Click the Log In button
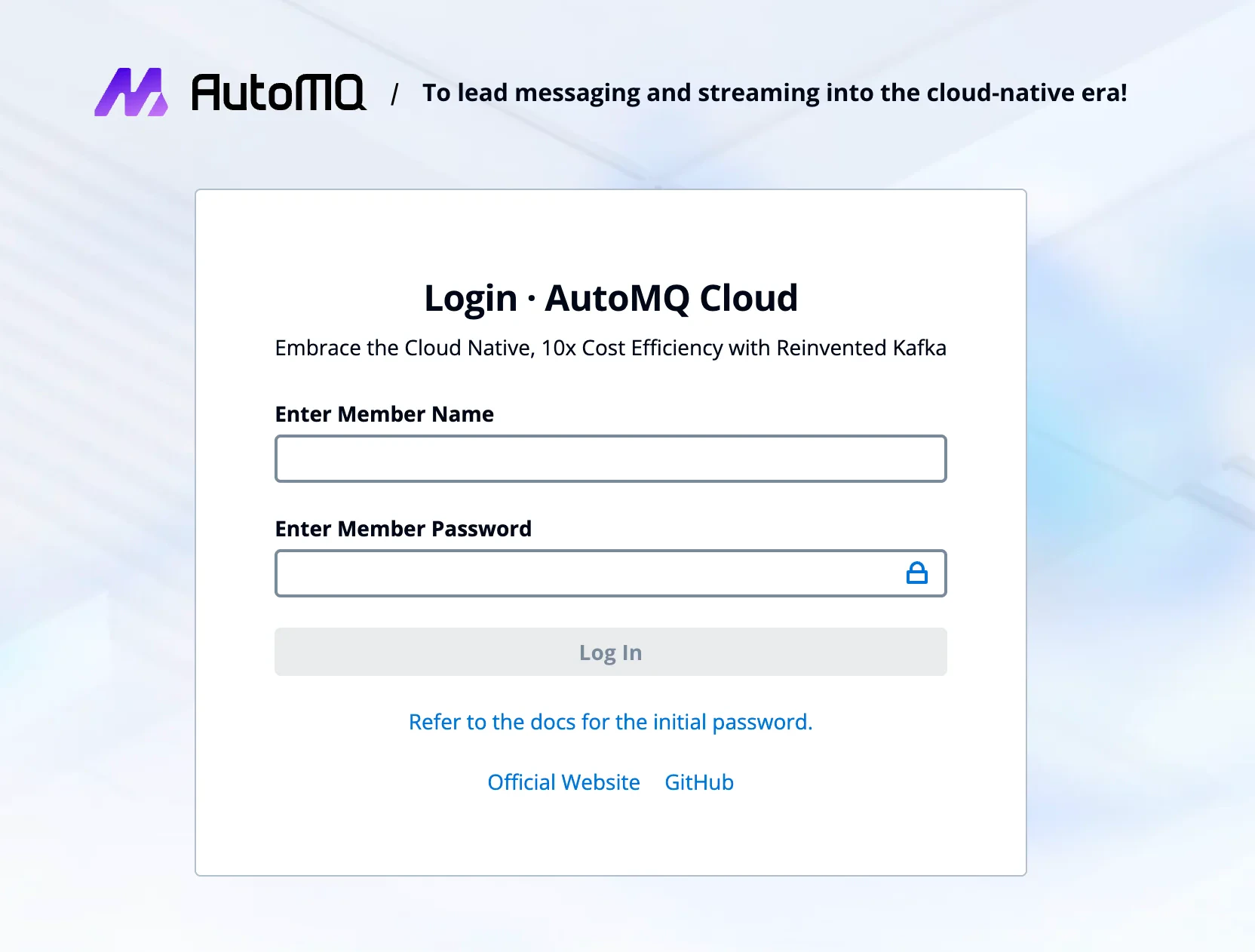The height and width of the screenshot is (952, 1255). [x=611, y=652]
